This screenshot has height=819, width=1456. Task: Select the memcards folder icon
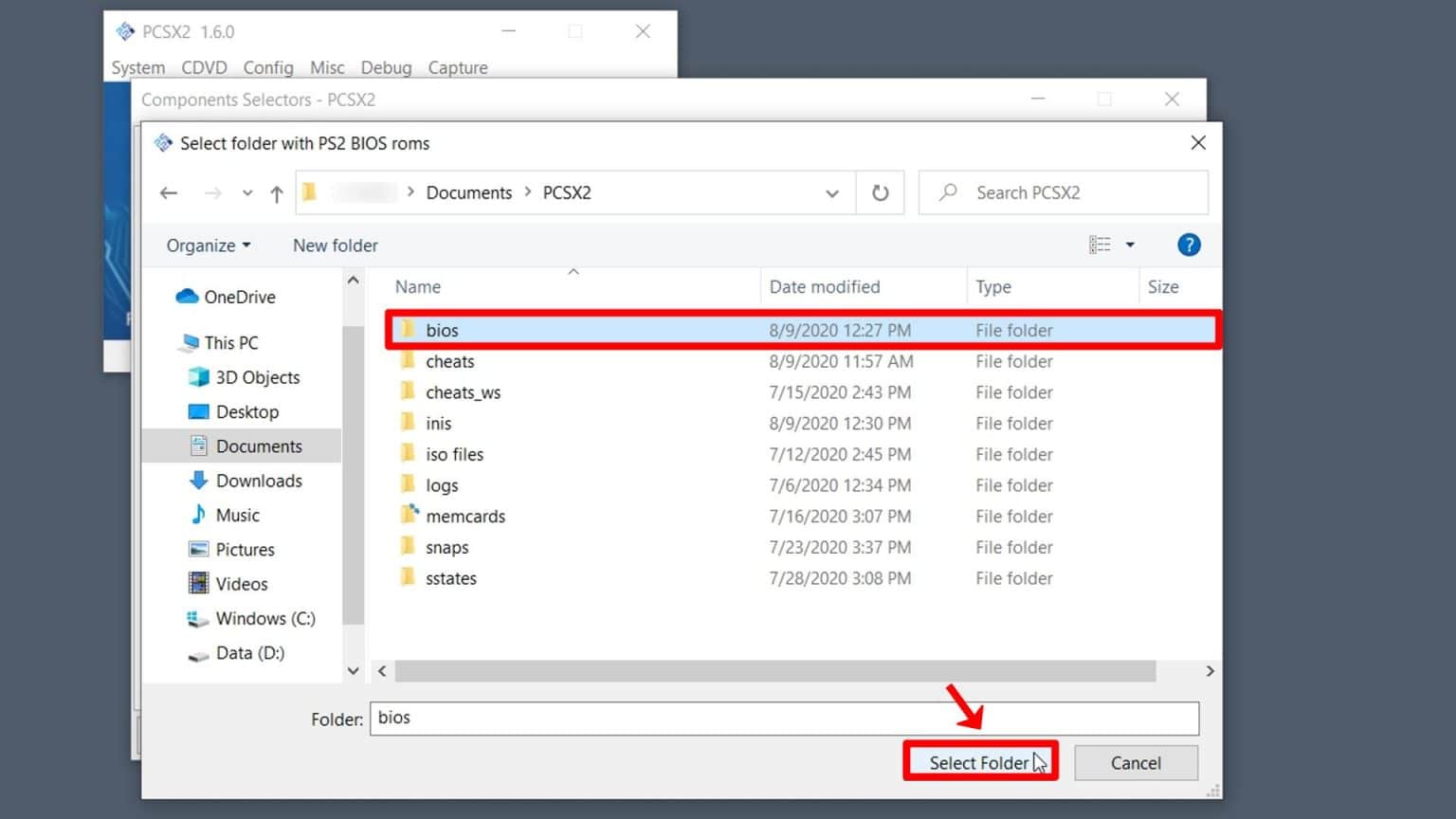[408, 516]
